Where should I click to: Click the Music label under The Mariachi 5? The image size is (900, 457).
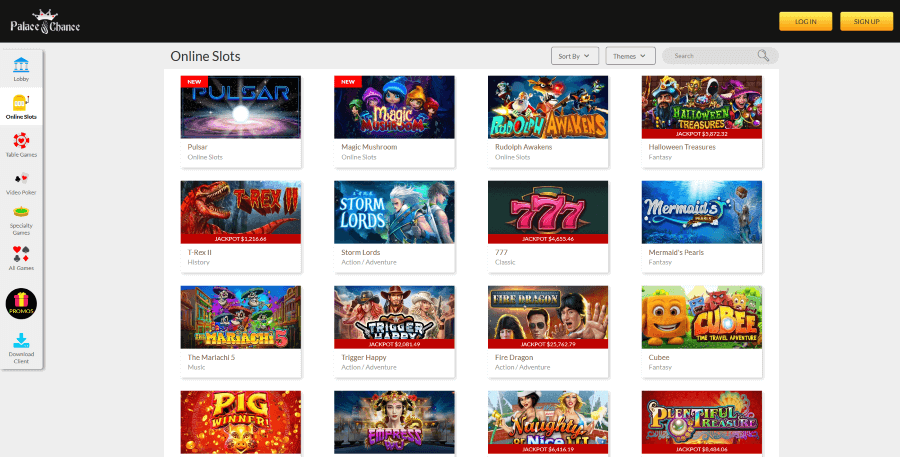(x=196, y=367)
